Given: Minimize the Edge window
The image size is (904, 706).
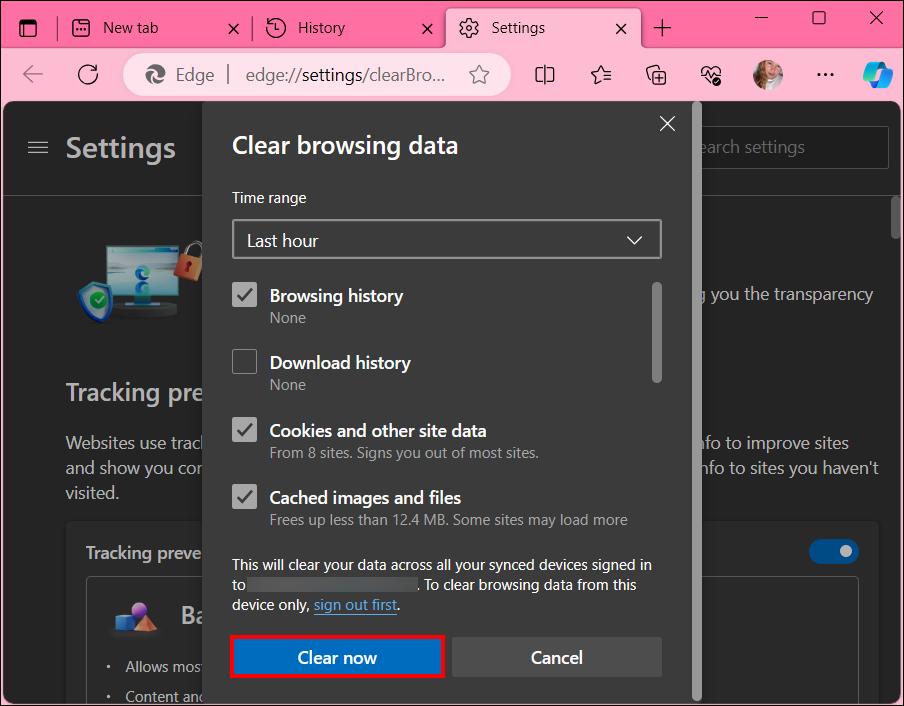Looking at the screenshot, I should coord(762,18).
